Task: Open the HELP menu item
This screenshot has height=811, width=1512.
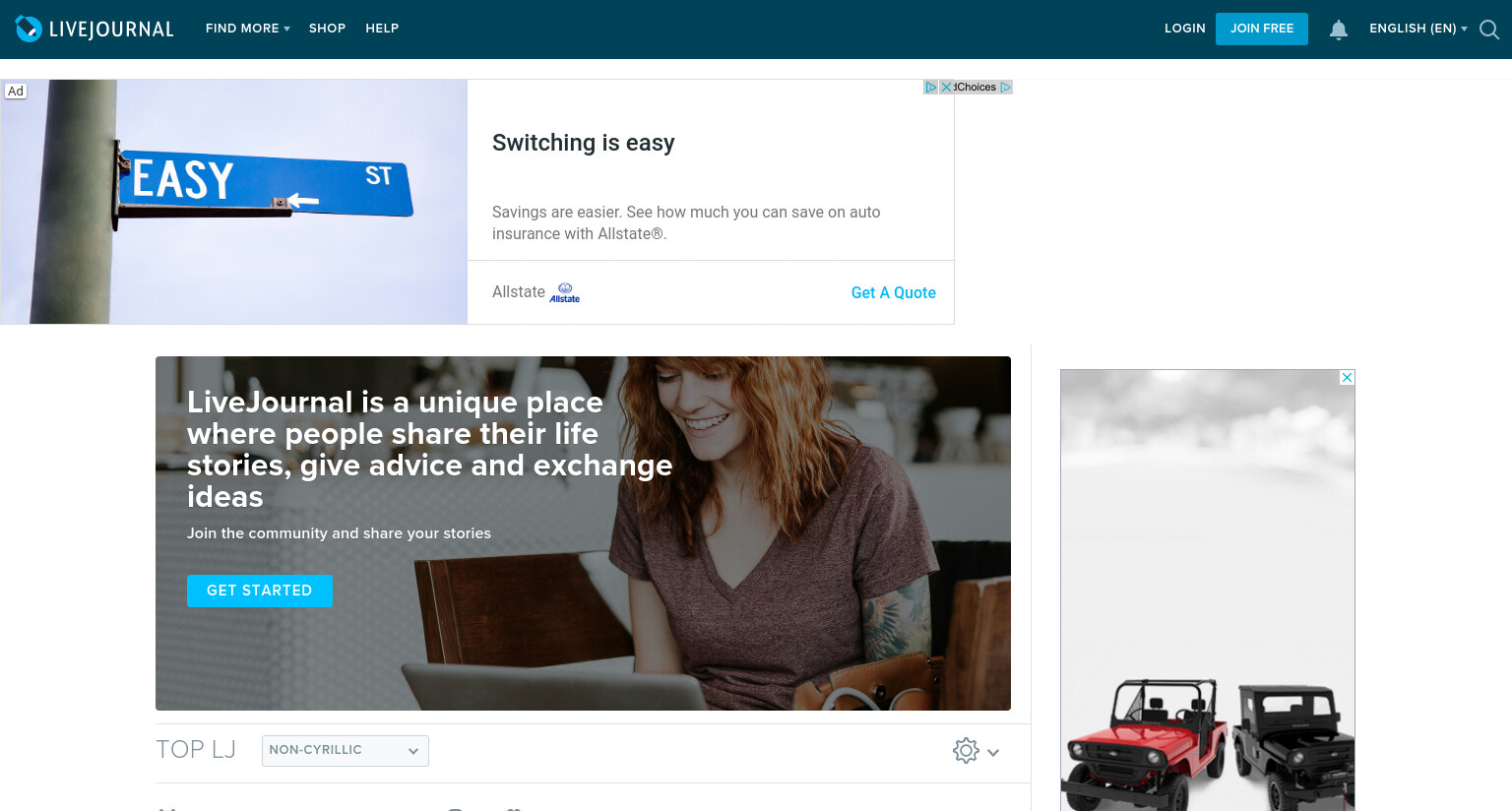Action: [x=382, y=29]
